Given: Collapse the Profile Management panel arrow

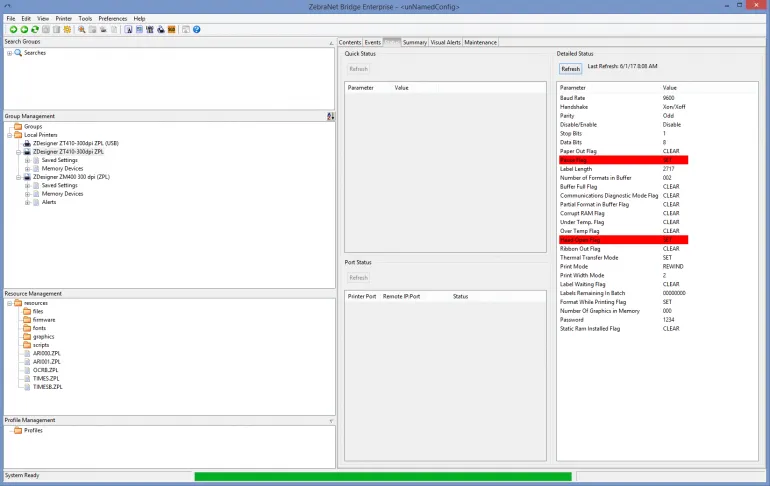Looking at the screenshot, I should point(331,421).
